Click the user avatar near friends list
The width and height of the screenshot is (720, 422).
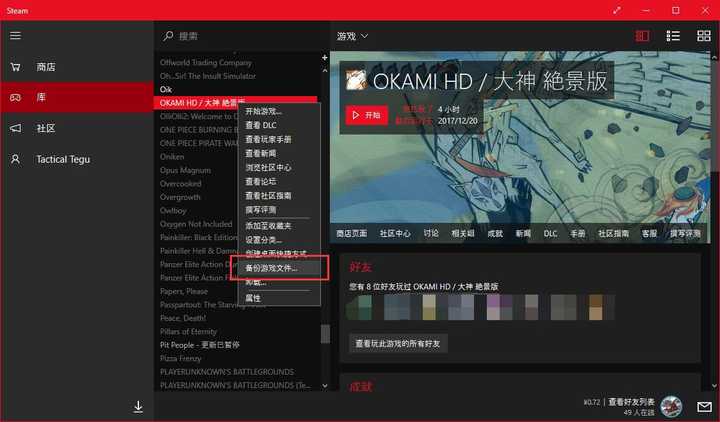click(x=671, y=406)
